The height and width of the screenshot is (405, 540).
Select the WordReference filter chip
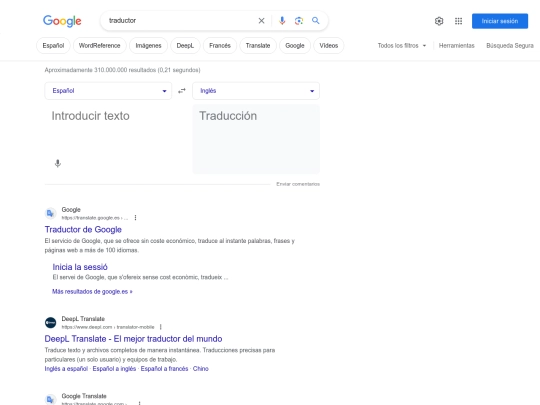pyautogui.click(x=100, y=45)
